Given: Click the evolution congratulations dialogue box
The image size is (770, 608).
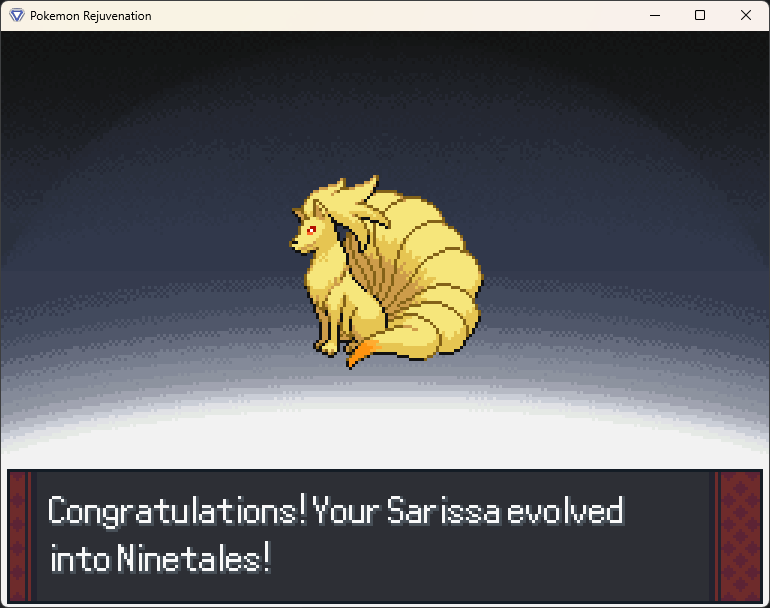Looking at the screenshot, I should pos(385,536).
